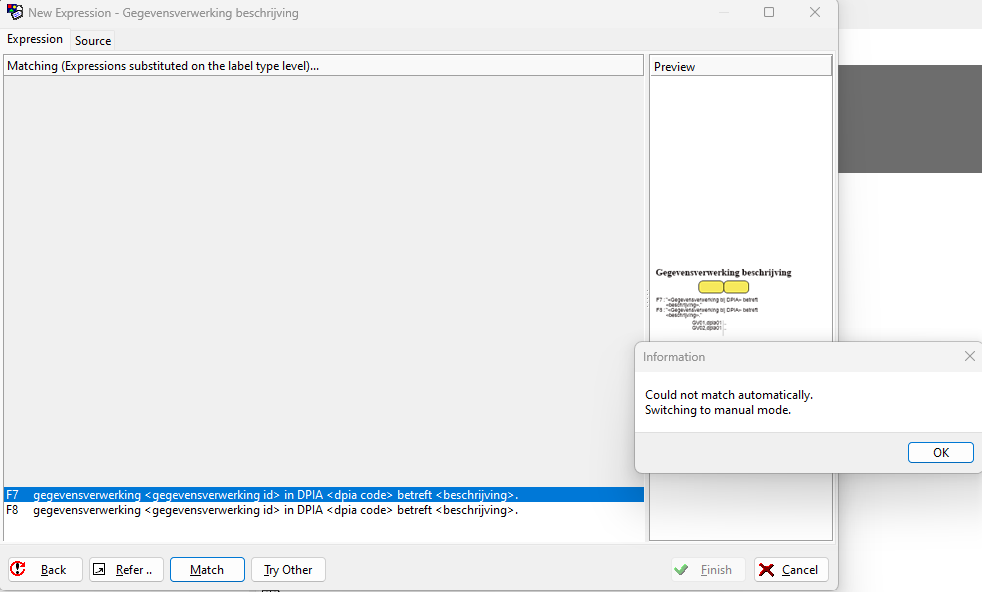Screen dimensions: 982x592
Task: Click the right yellow role box in preview
Action: 736,287
